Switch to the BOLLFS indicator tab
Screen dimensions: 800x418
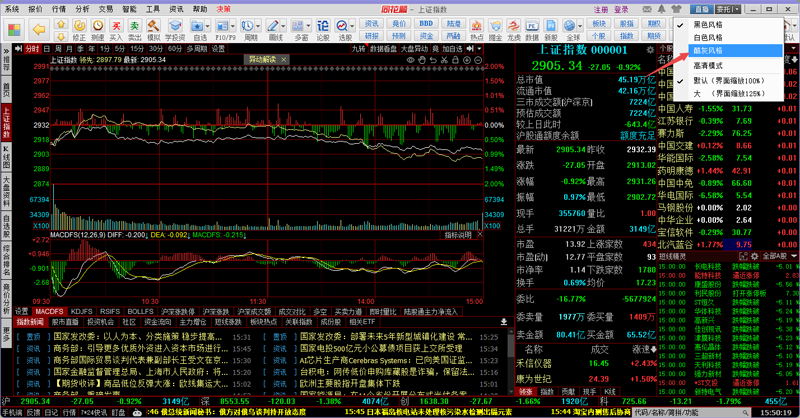tap(140, 311)
